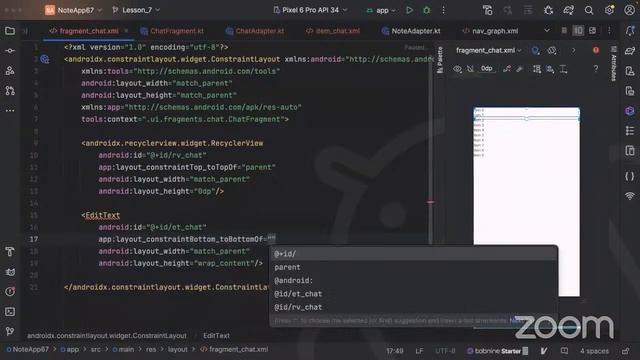Choose 'parent' completion suggestion
640x360 pixels.
(413, 267)
